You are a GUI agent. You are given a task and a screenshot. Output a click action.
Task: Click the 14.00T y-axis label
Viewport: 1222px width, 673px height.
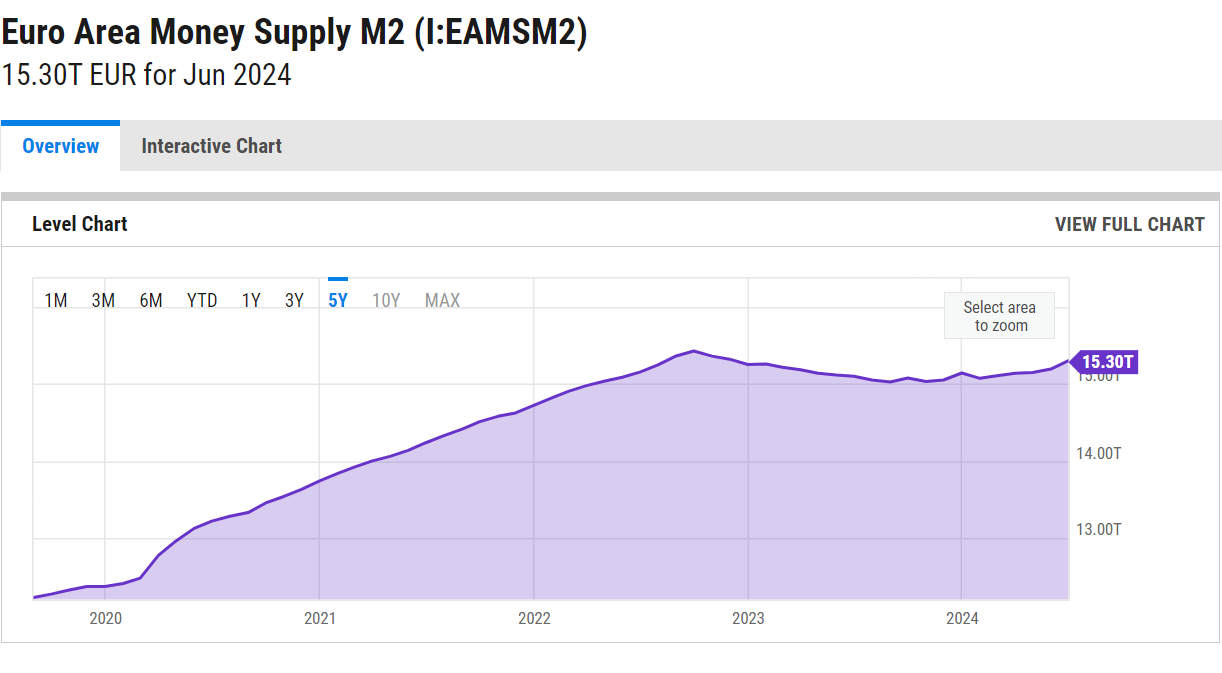coord(1098,454)
